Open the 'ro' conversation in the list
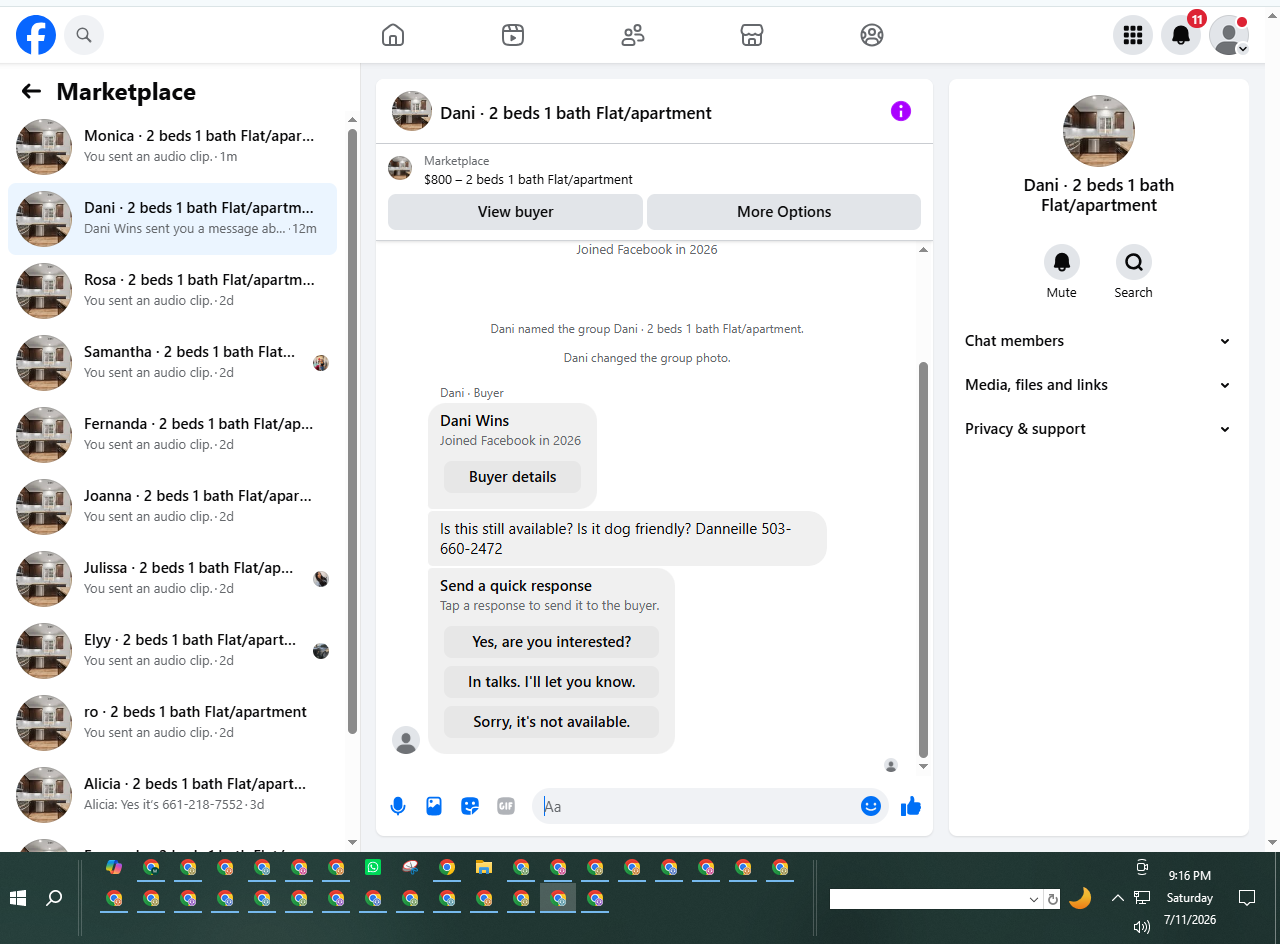This screenshot has width=1280, height=944. (172, 723)
